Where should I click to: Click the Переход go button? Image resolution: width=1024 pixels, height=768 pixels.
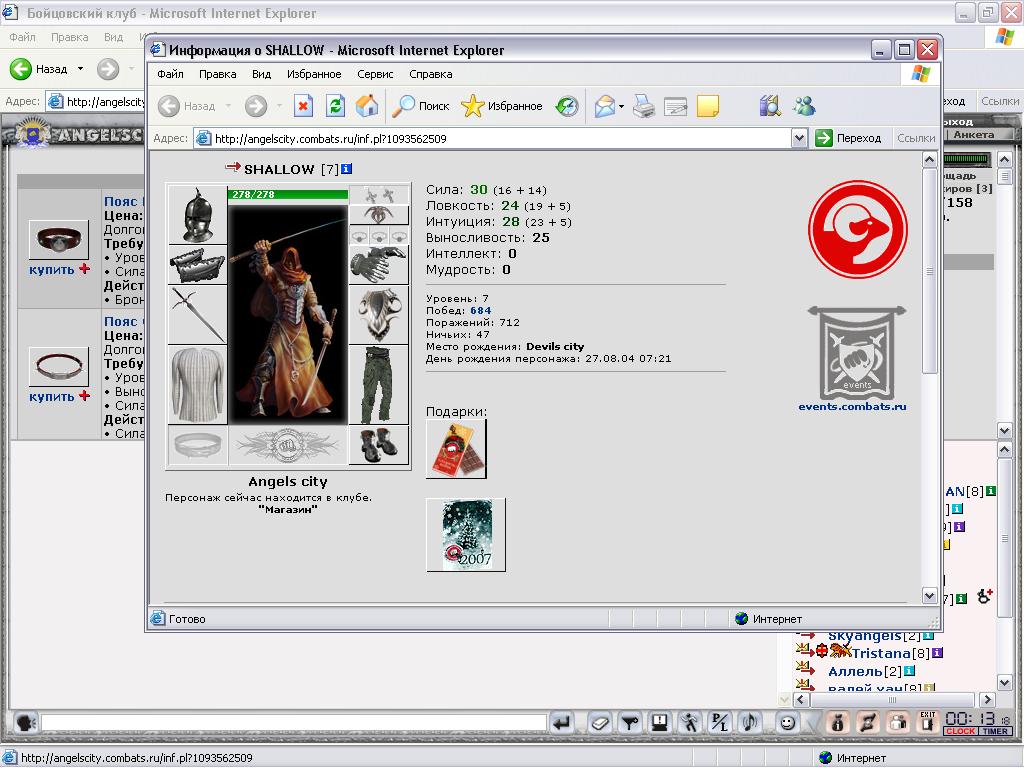(x=850, y=138)
